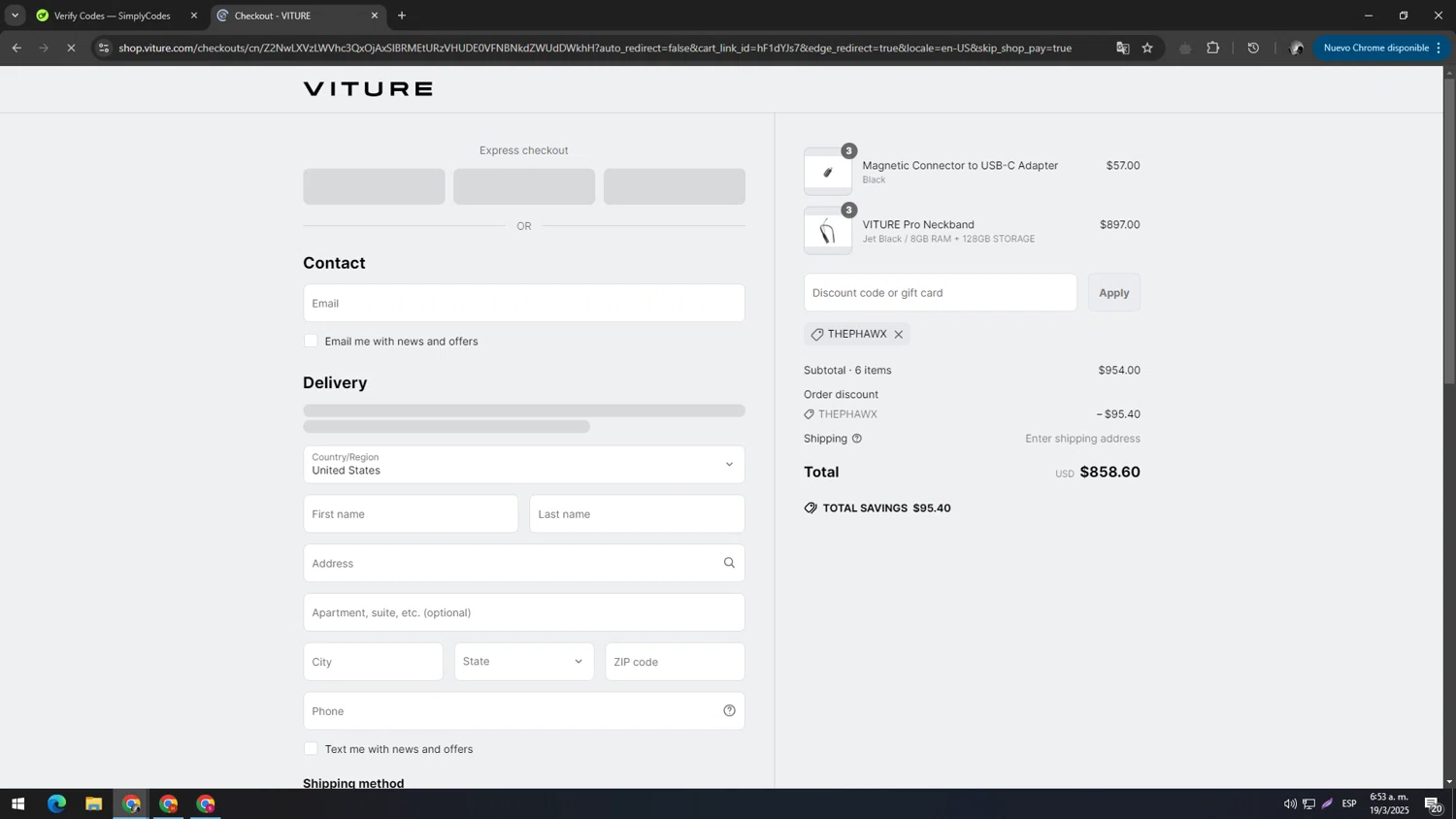Close the Checkout - VITURE tab

[x=375, y=16]
